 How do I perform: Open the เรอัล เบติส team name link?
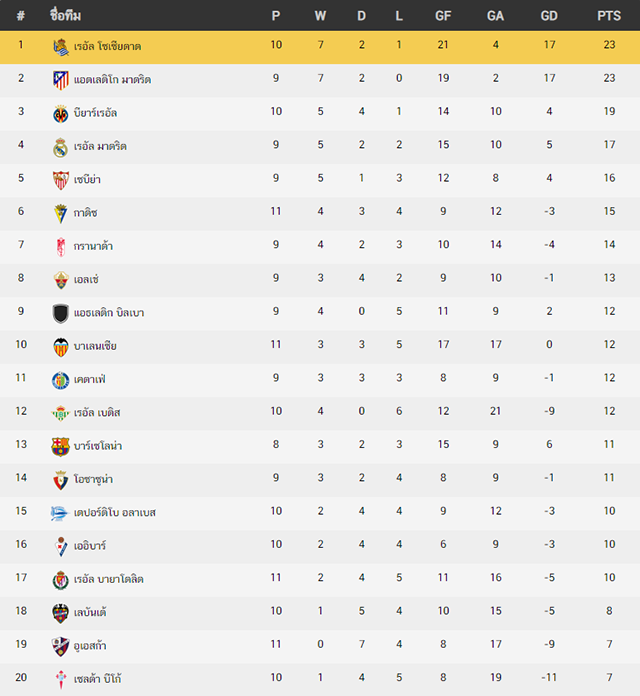click(97, 412)
